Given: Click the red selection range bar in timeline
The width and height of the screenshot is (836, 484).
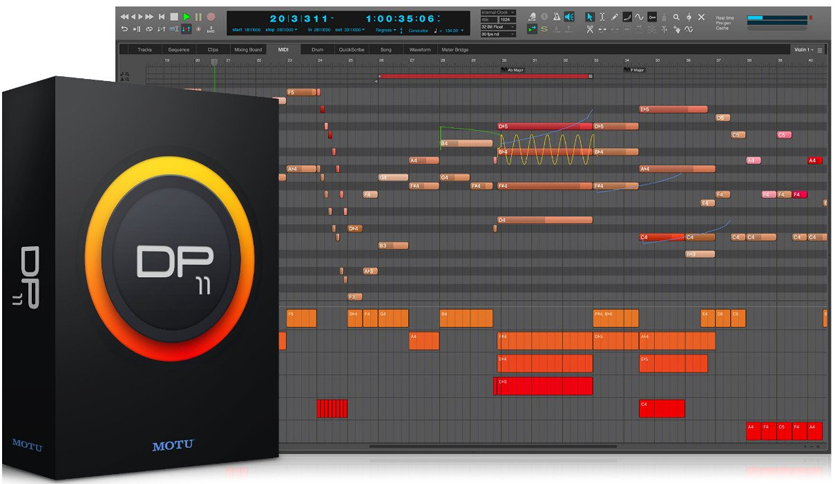Looking at the screenshot, I should point(485,76).
